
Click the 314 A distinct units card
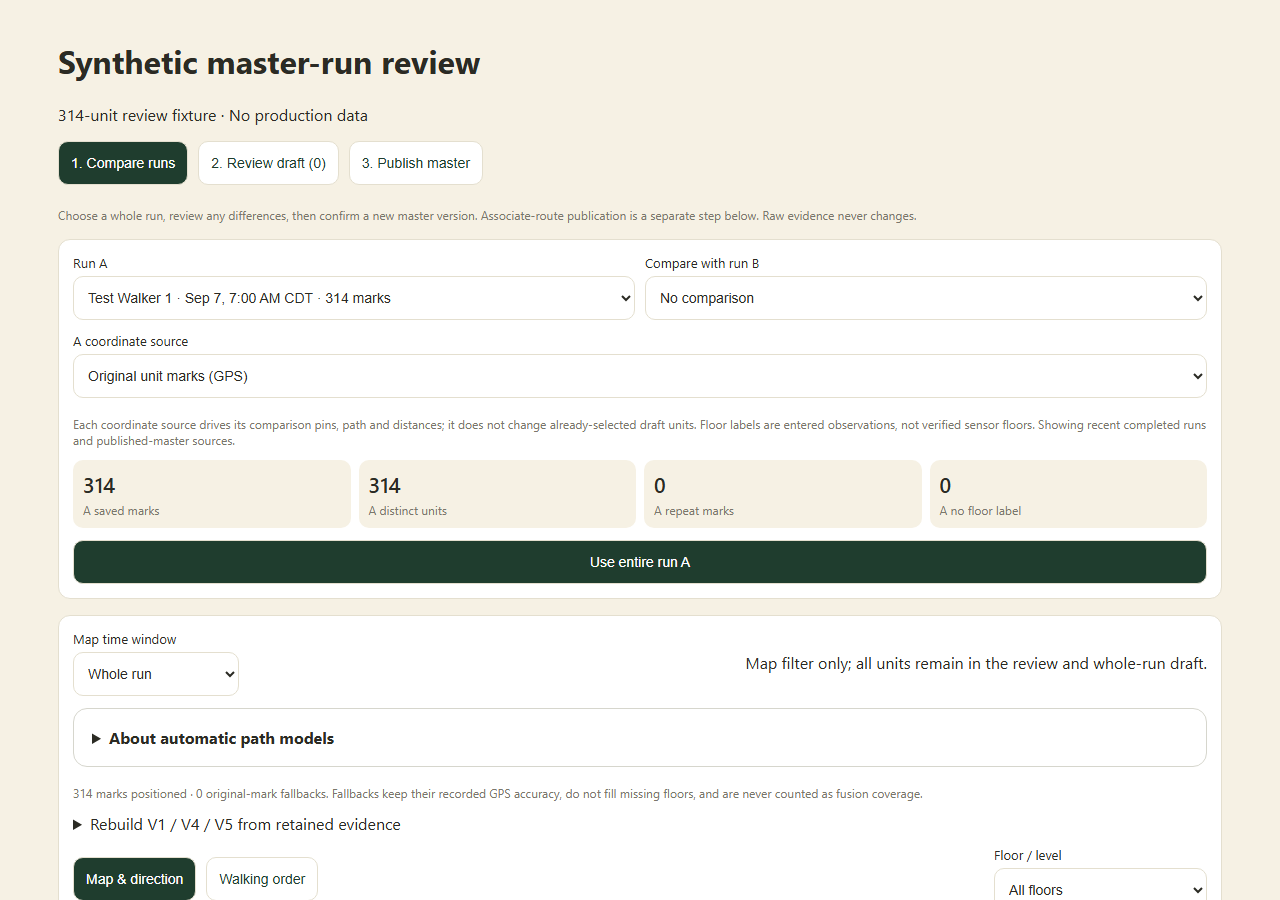497,494
